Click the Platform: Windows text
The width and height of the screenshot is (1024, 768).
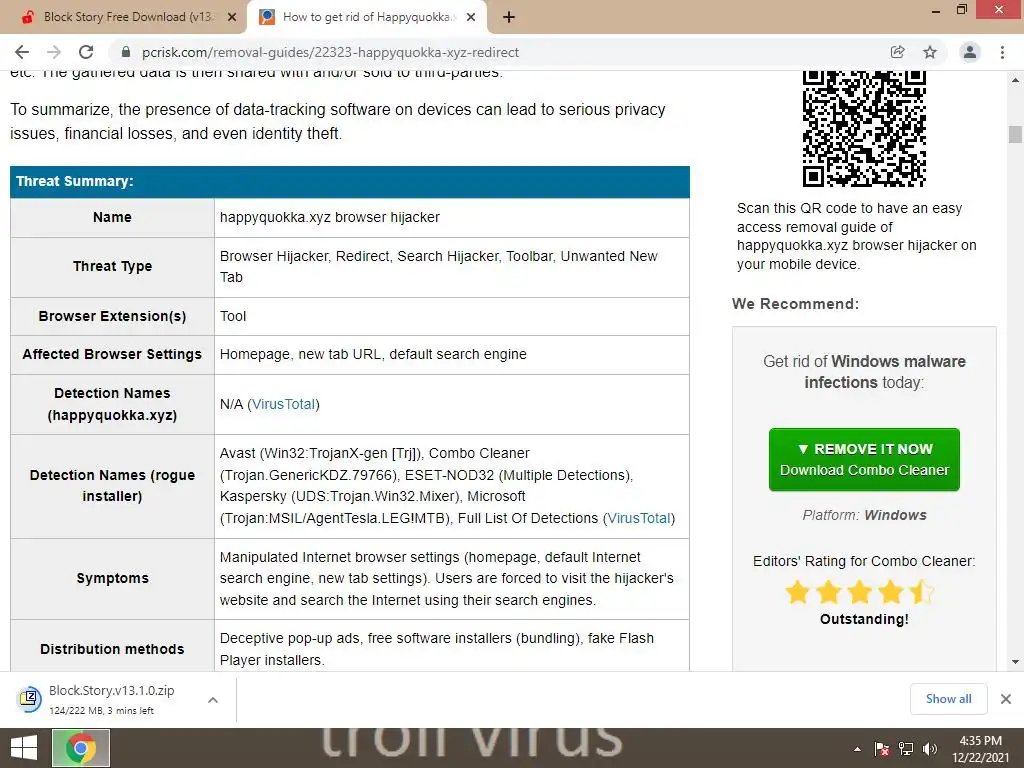tap(864, 515)
